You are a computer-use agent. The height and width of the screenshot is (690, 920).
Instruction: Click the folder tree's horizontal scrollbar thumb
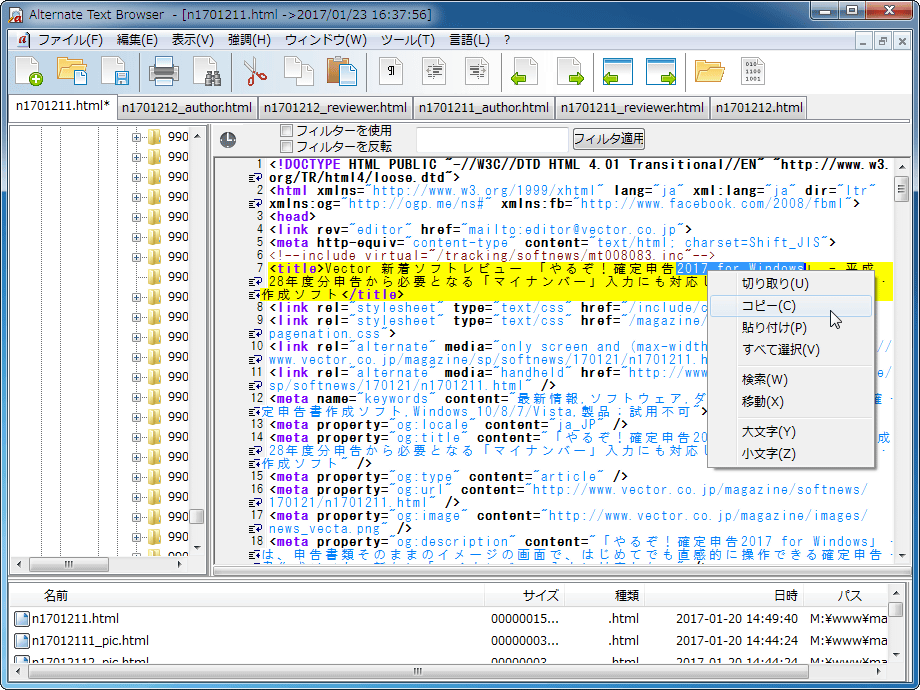pos(69,564)
